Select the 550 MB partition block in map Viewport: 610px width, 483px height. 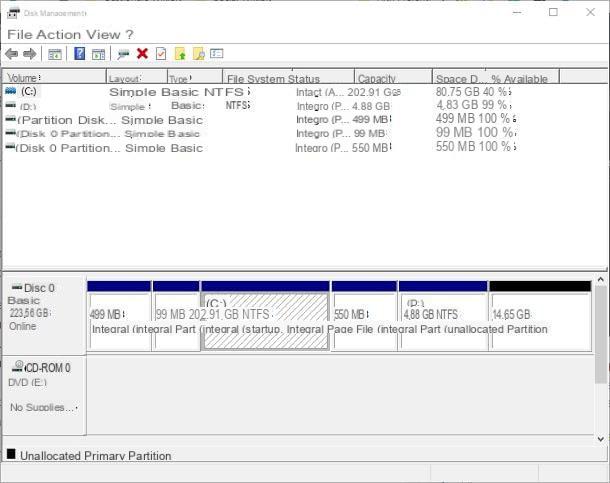[x=364, y=316]
